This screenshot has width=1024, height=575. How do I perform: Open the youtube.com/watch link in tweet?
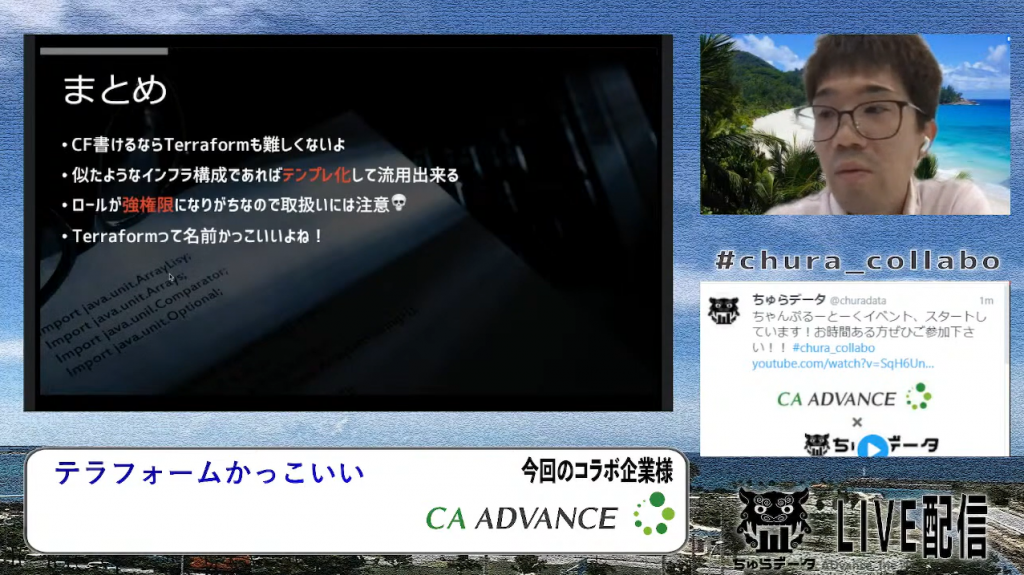[842, 363]
